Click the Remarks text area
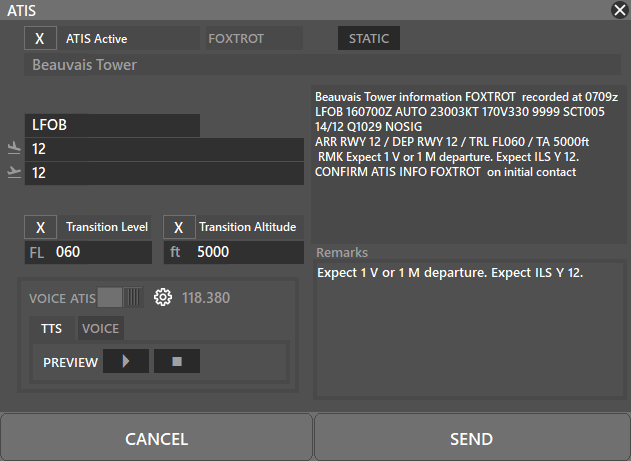This screenshot has height=461, width=631. tap(469, 330)
